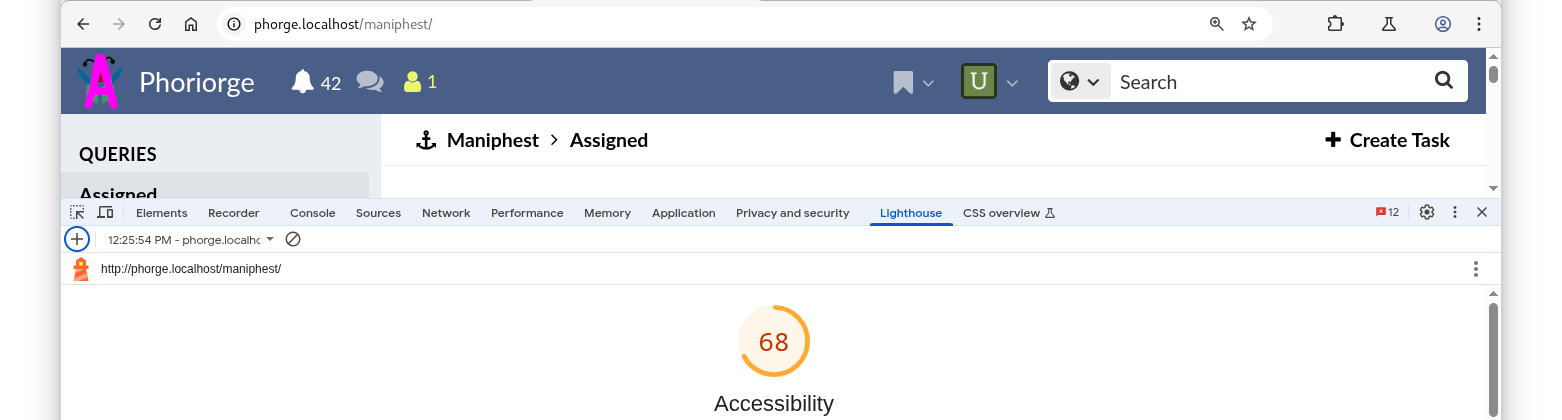Open DevTools settings gear
This screenshot has width=1562, height=420.
pos(1427,212)
